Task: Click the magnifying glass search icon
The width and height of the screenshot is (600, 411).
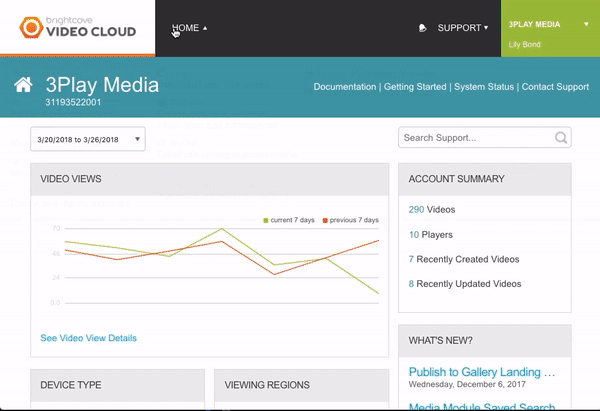Action: [561, 138]
